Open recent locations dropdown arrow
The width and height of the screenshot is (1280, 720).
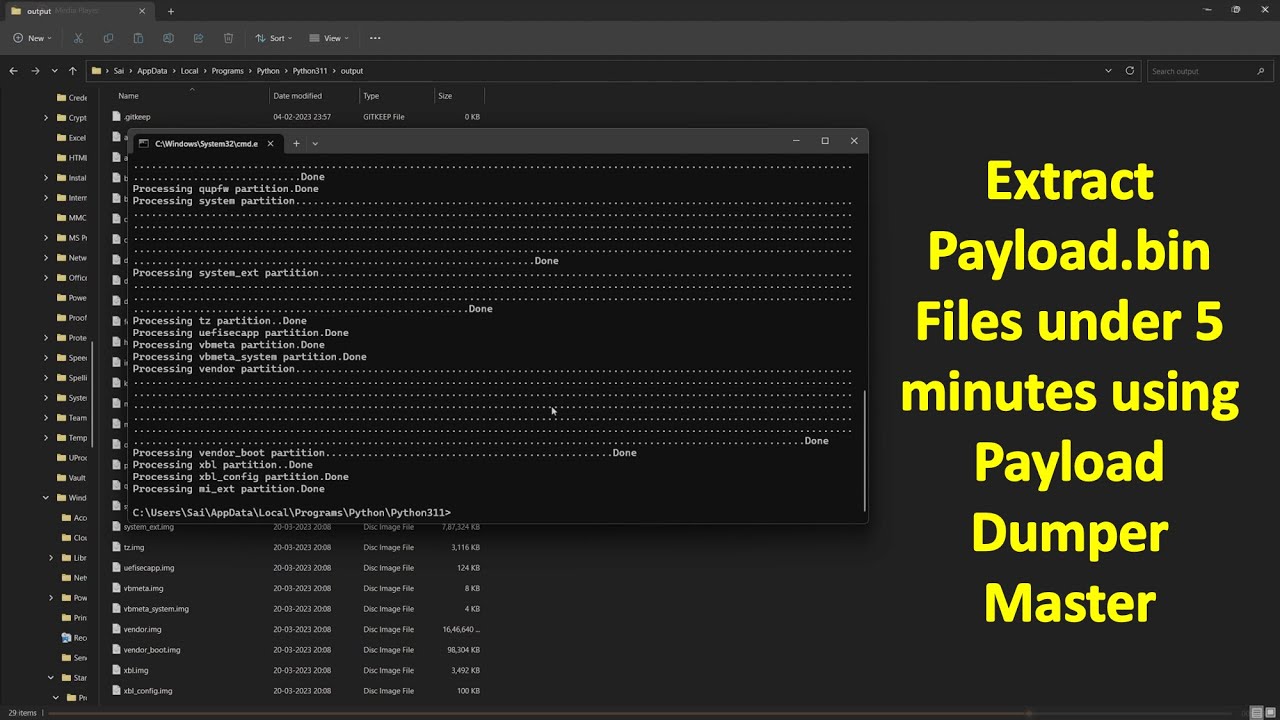point(54,71)
